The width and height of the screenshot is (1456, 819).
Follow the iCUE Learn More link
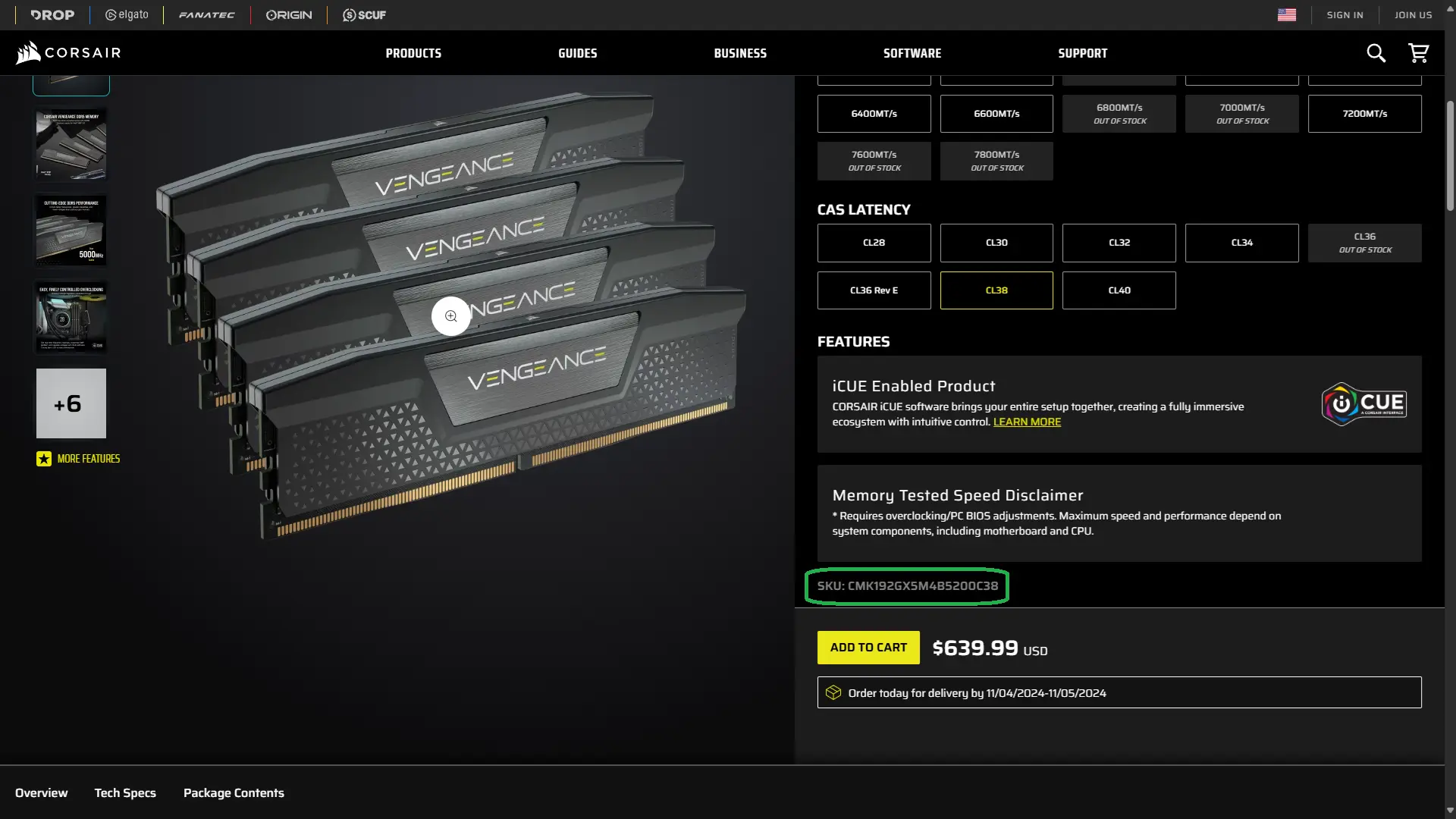(x=1027, y=422)
